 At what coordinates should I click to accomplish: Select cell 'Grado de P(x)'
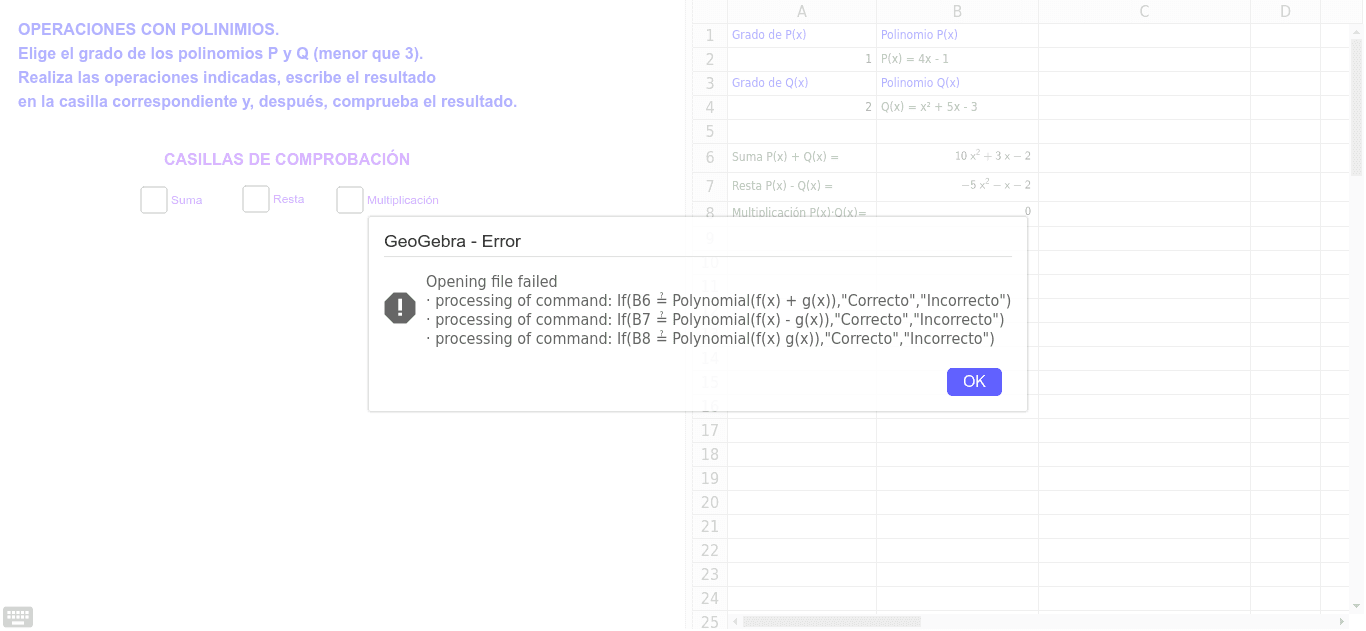tap(802, 35)
